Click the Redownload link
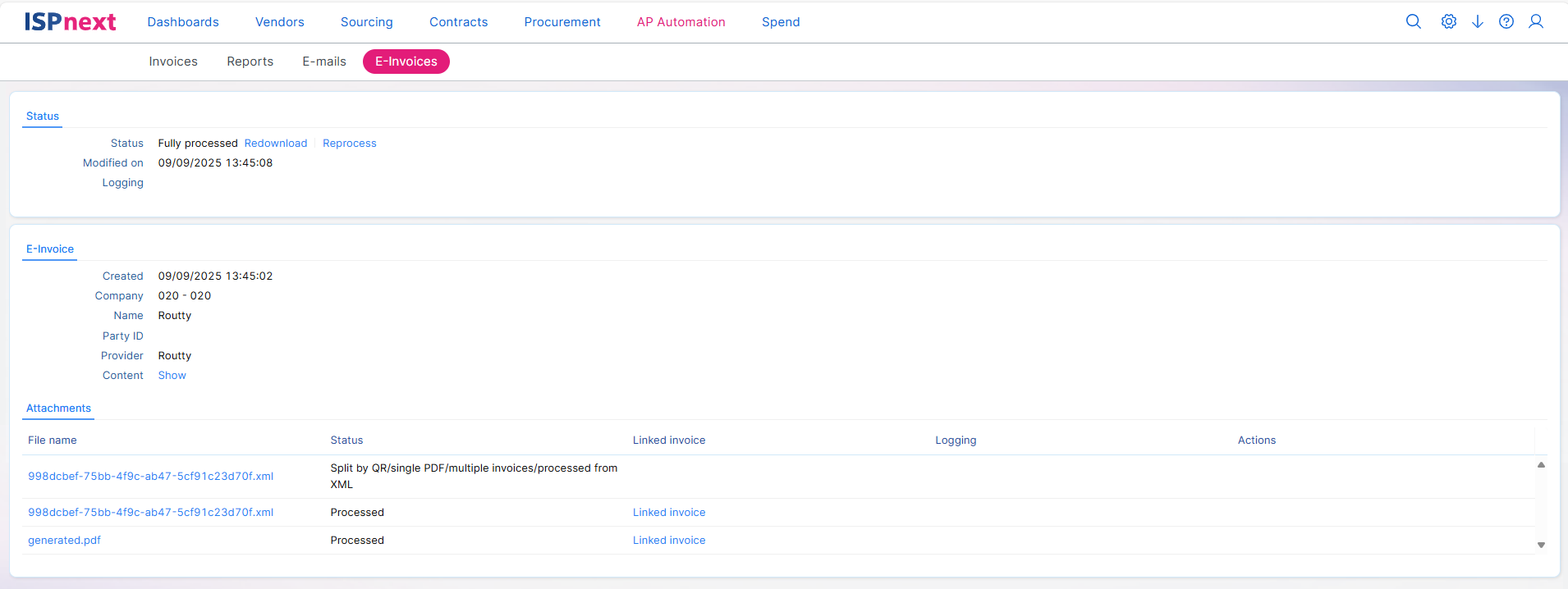 [x=276, y=144]
